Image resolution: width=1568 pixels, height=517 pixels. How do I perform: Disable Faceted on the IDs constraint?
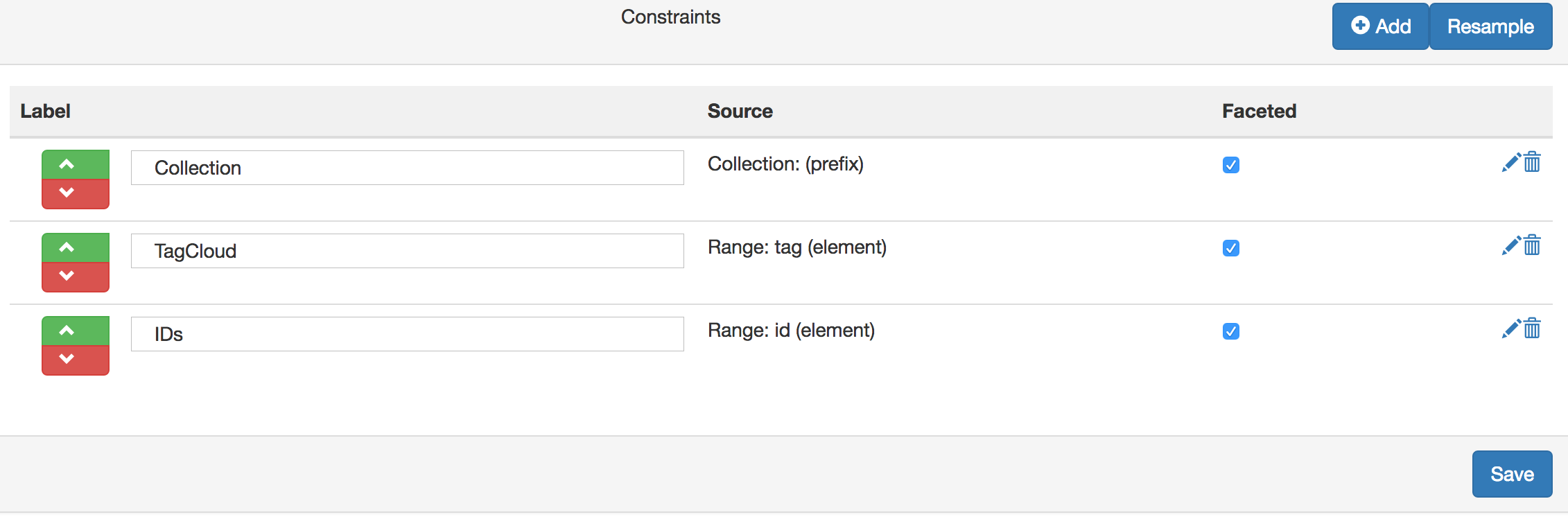click(x=1231, y=331)
